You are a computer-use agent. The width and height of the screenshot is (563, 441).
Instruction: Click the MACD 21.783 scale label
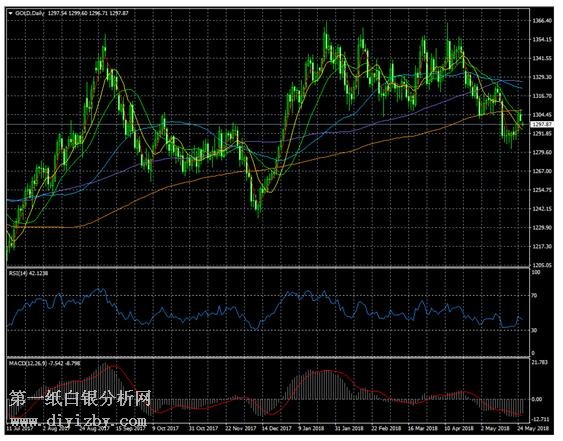pos(540,363)
